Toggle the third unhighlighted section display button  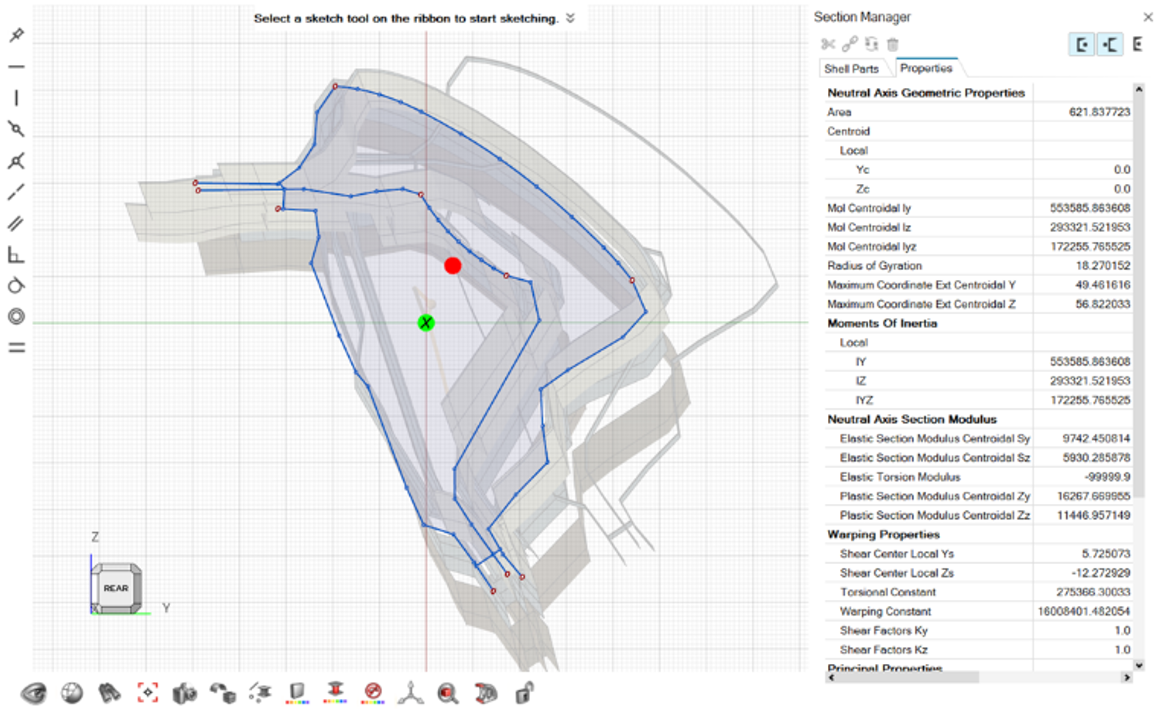pos(1138,44)
